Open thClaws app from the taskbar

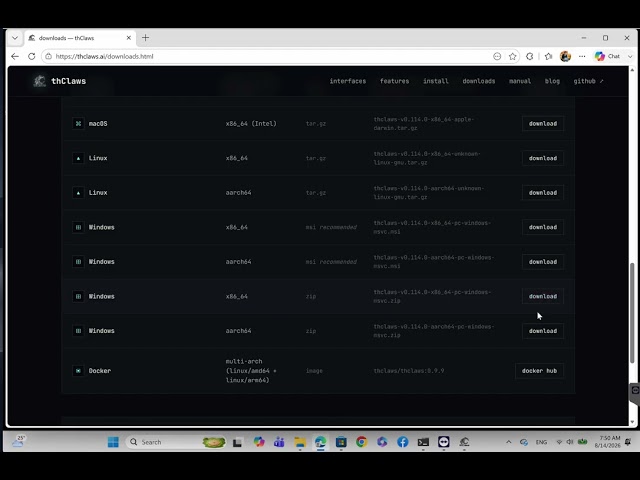click(x=464, y=442)
